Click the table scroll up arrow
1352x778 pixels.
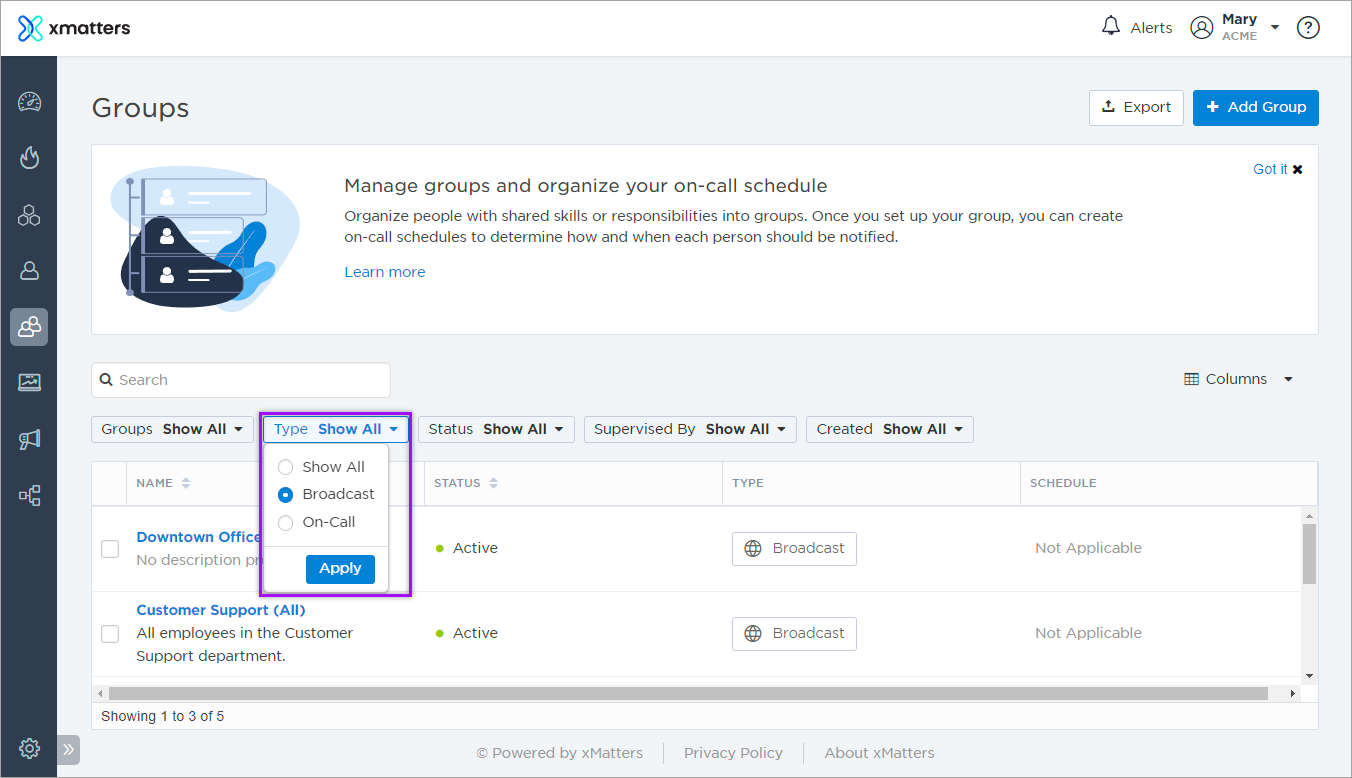[x=1309, y=515]
